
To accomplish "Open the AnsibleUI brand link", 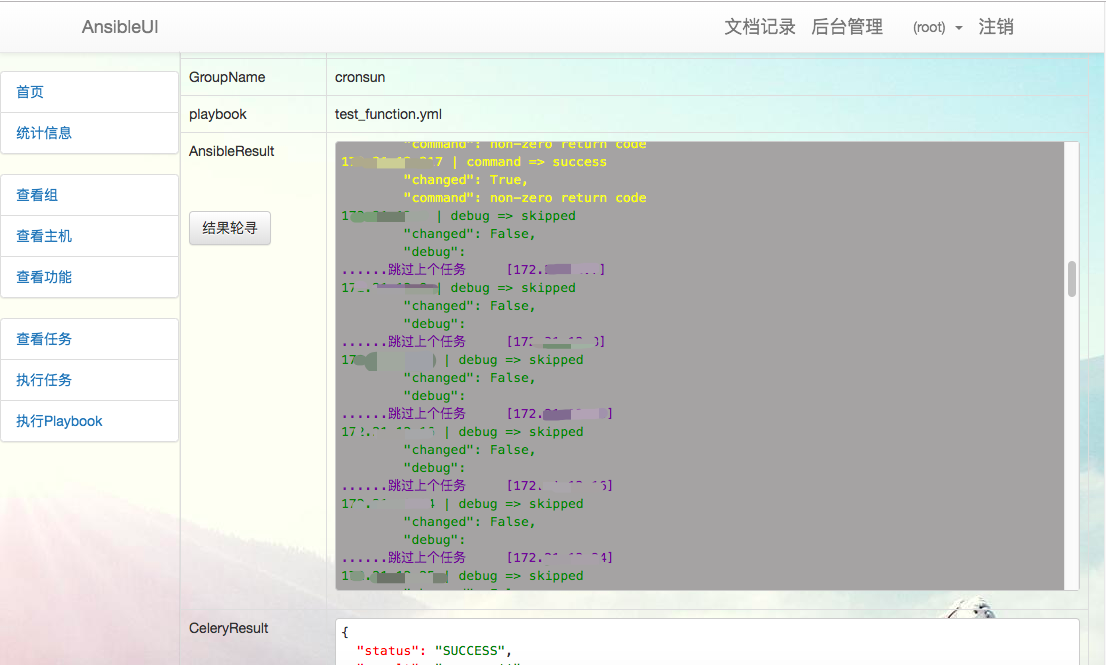I will (x=120, y=27).
